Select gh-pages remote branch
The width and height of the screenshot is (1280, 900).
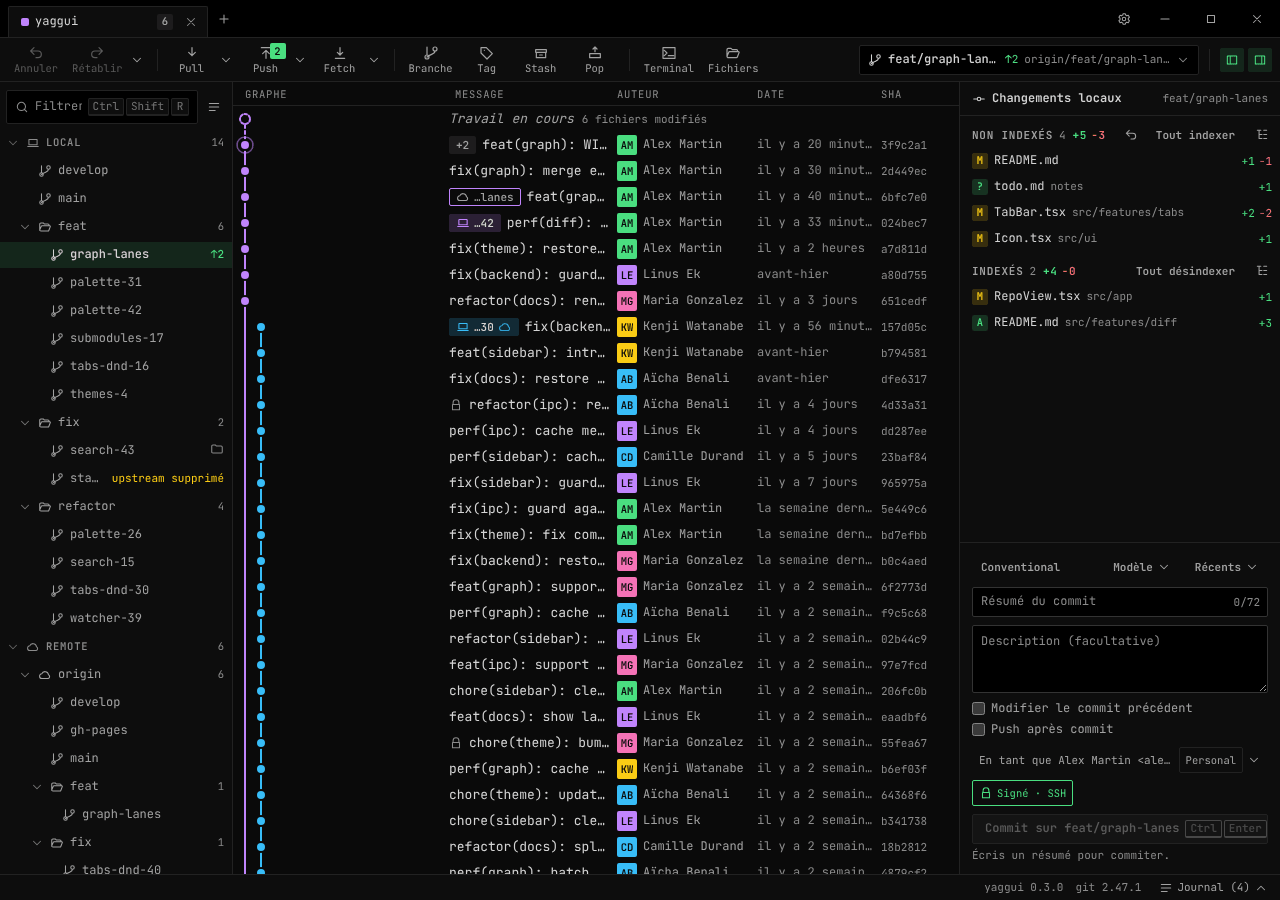116,730
